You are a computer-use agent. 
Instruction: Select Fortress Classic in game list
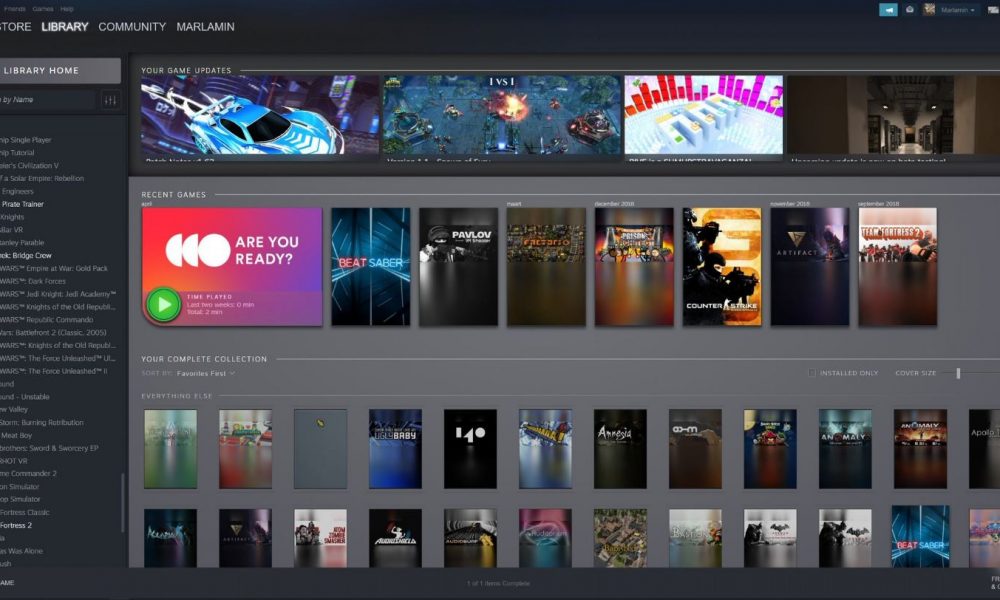24,513
